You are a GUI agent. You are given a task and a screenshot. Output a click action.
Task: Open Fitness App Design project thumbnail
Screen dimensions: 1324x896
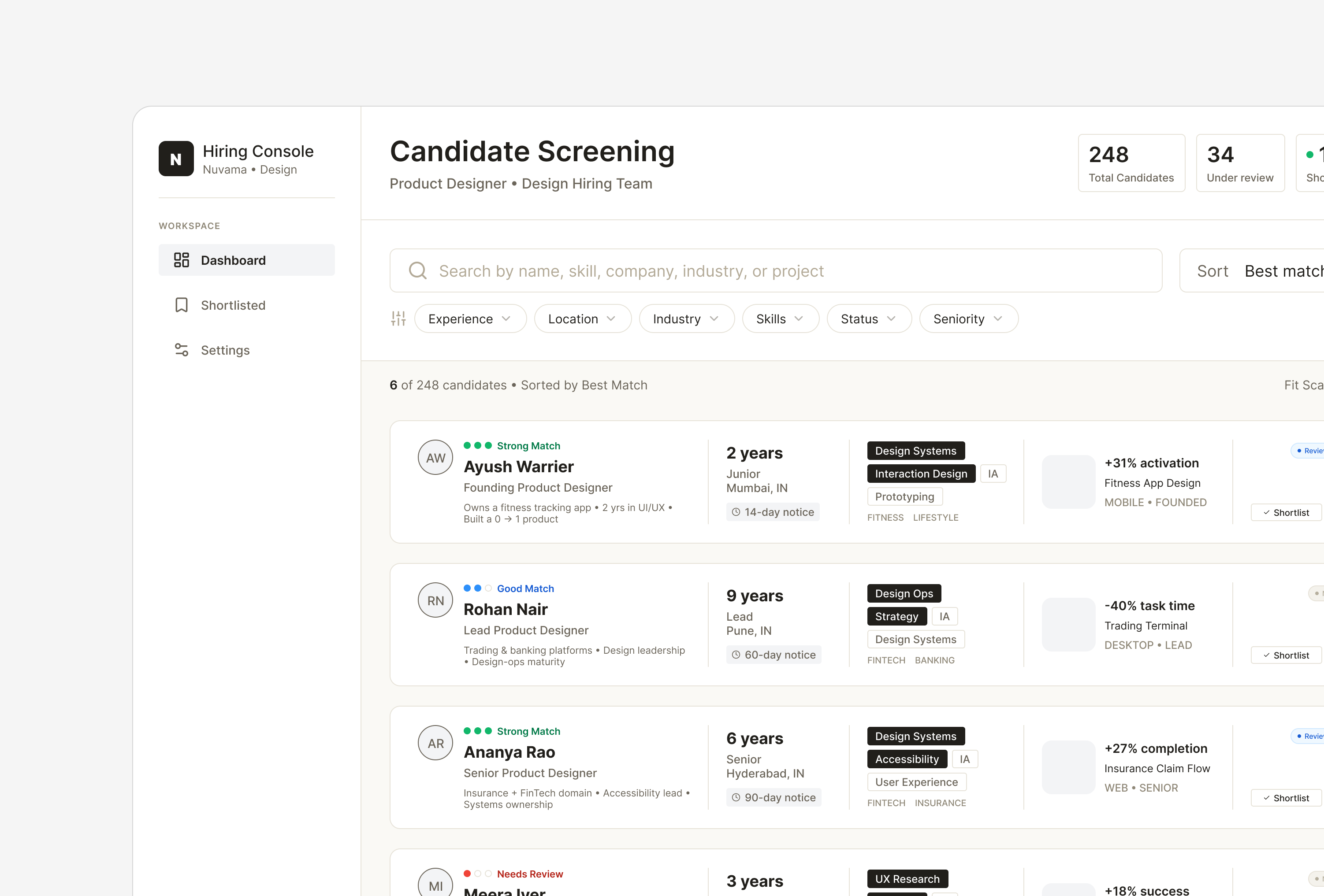tap(1069, 482)
